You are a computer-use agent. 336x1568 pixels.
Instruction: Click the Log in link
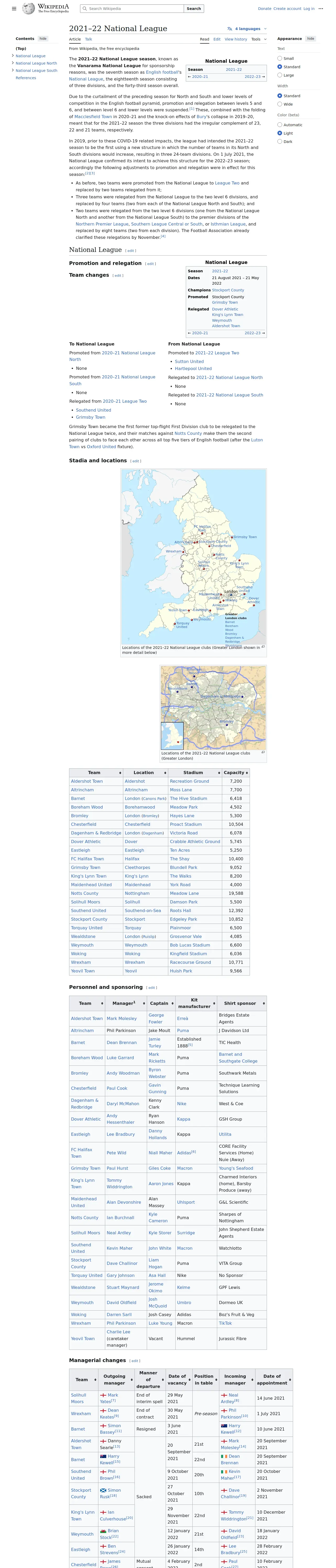coord(309,9)
